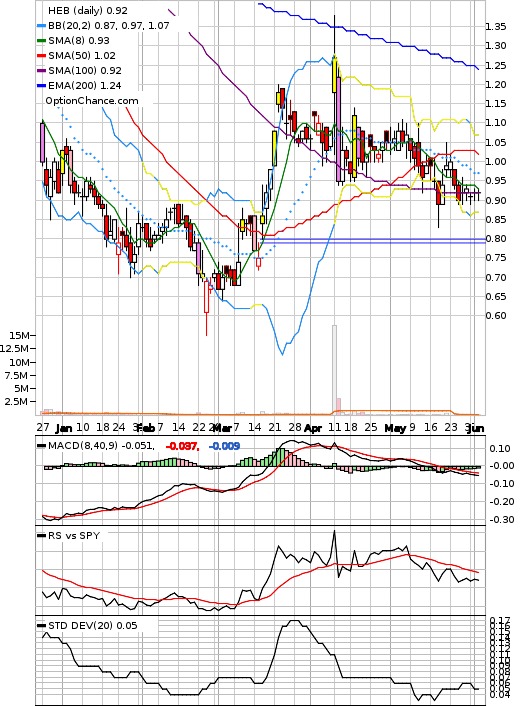Click the 1.35 price axis label

click(495, 27)
